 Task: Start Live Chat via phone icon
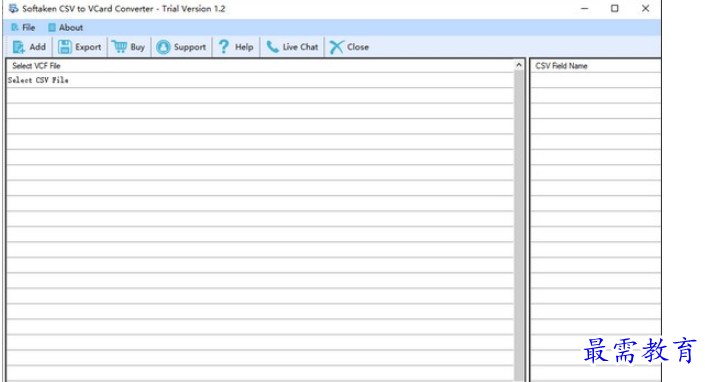[x=272, y=47]
